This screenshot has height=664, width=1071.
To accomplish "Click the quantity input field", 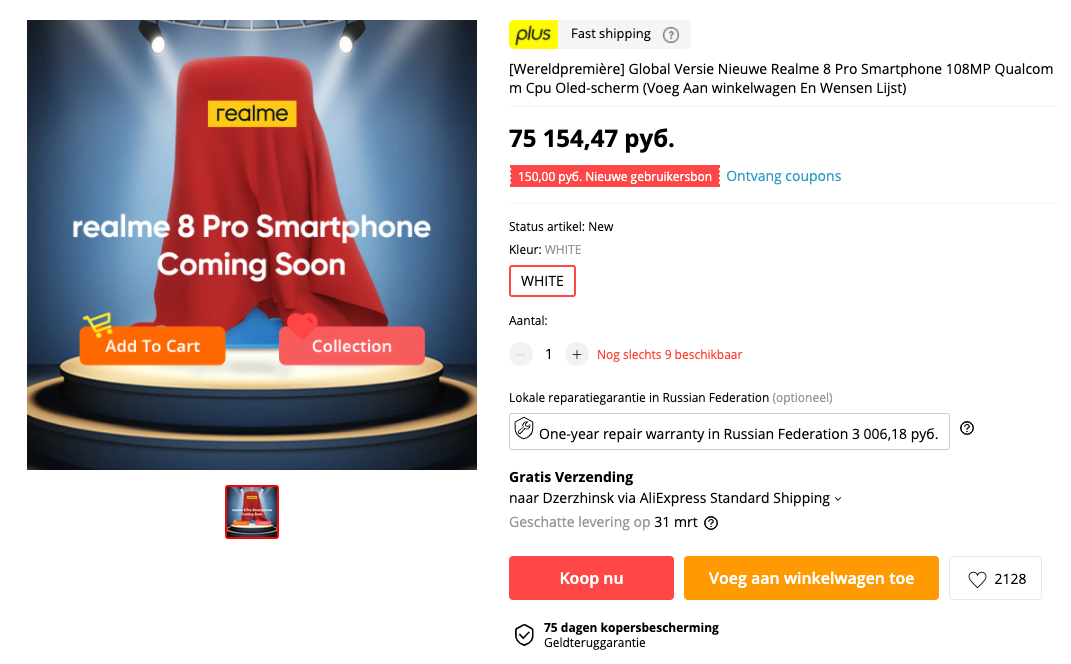I will pyautogui.click(x=548, y=354).
